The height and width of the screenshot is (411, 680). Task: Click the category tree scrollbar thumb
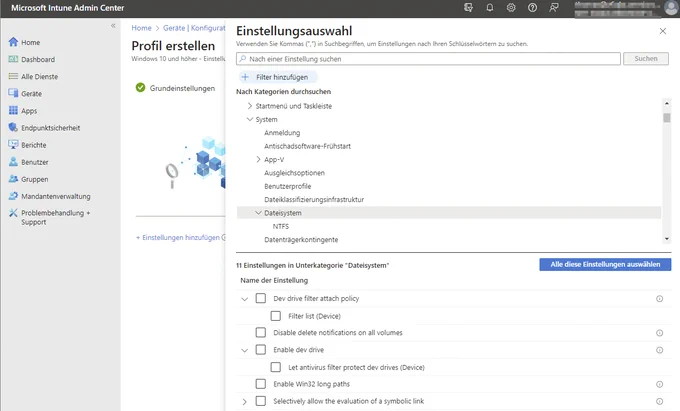click(667, 118)
